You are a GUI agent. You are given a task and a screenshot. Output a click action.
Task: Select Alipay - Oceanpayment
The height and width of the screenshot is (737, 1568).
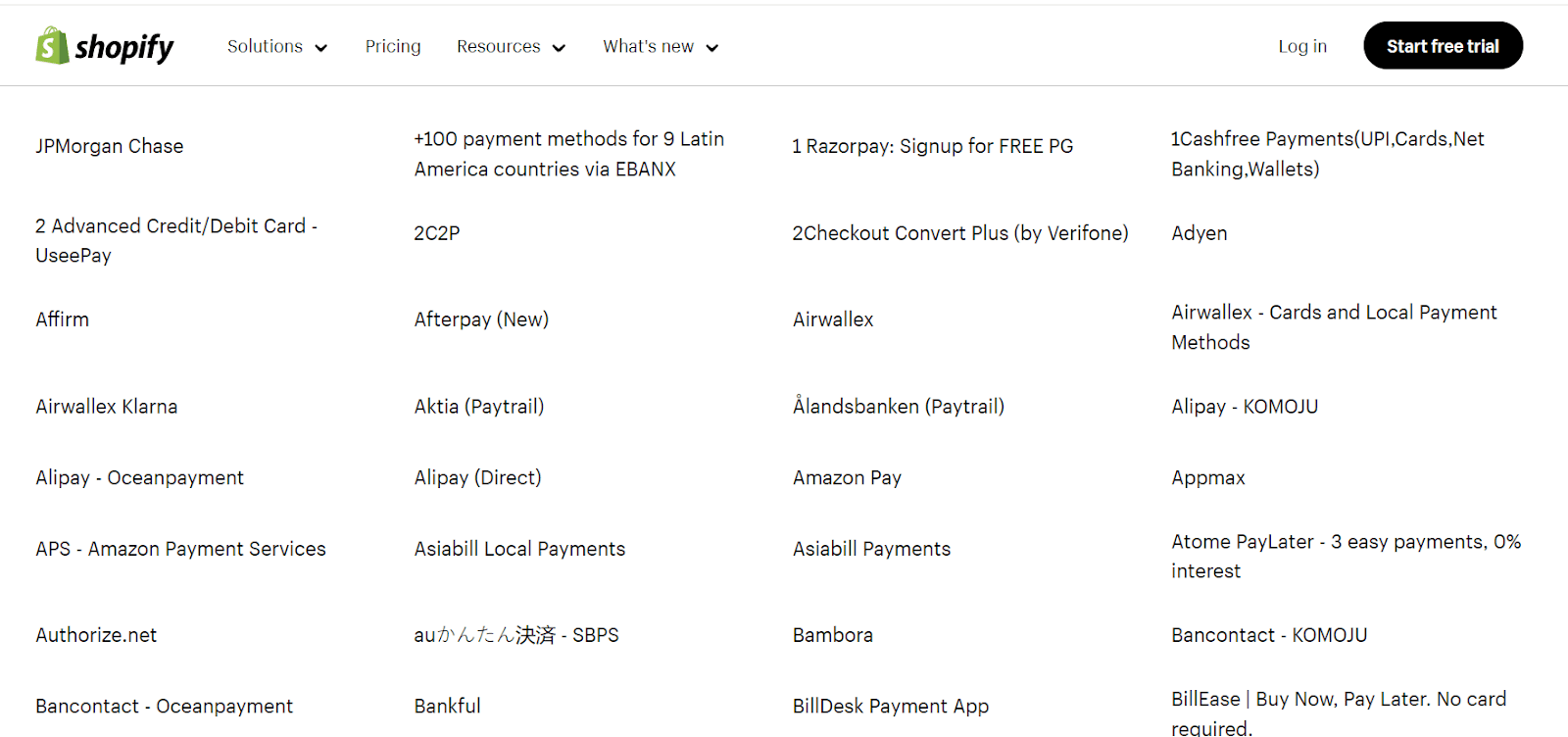click(x=140, y=478)
